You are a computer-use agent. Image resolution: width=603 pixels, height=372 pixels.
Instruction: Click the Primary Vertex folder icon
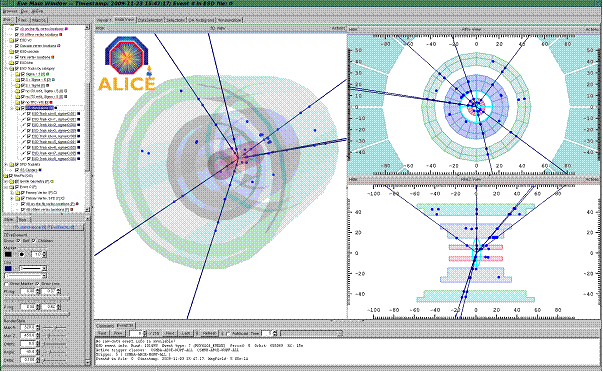(x=18, y=192)
